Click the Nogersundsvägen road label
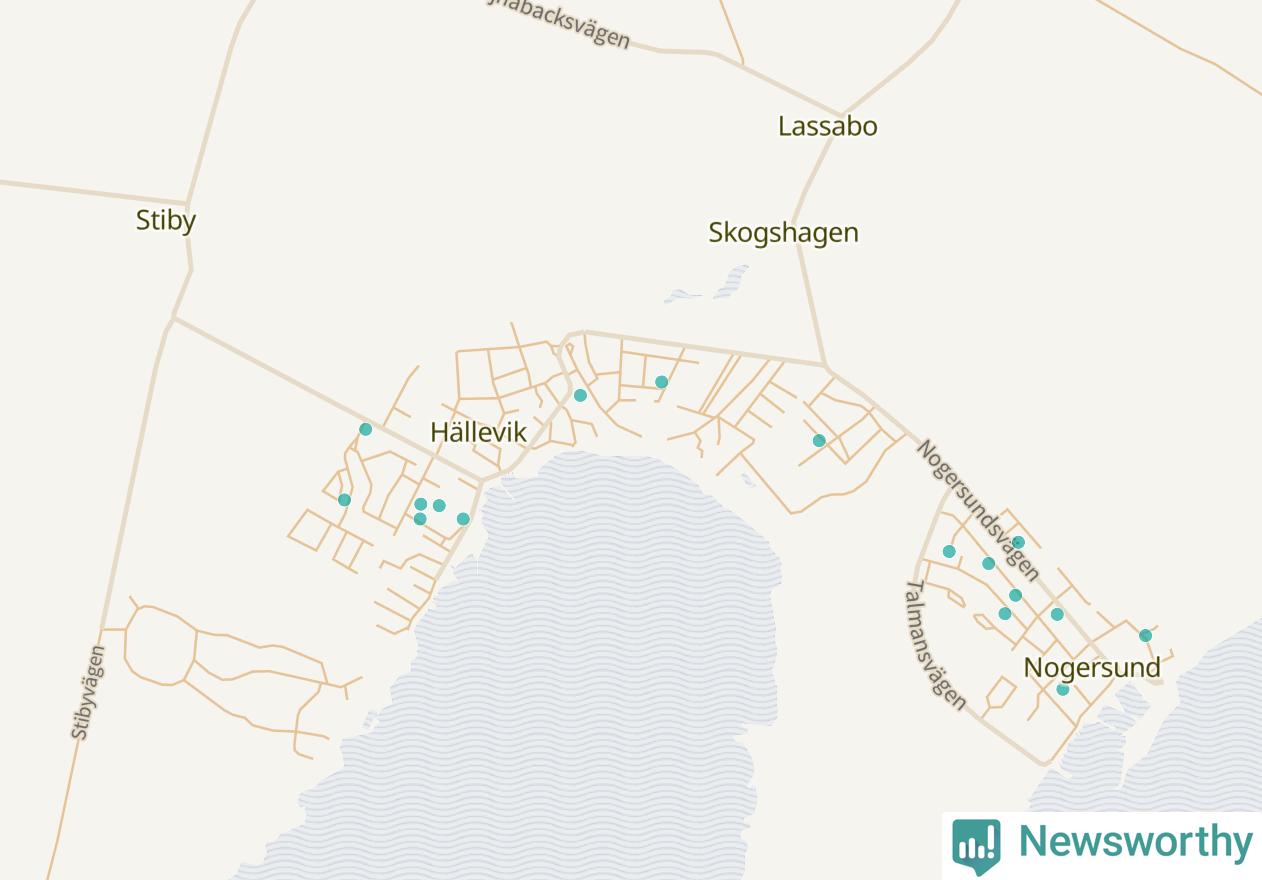This screenshot has width=1262, height=880. click(x=978, y=509)
